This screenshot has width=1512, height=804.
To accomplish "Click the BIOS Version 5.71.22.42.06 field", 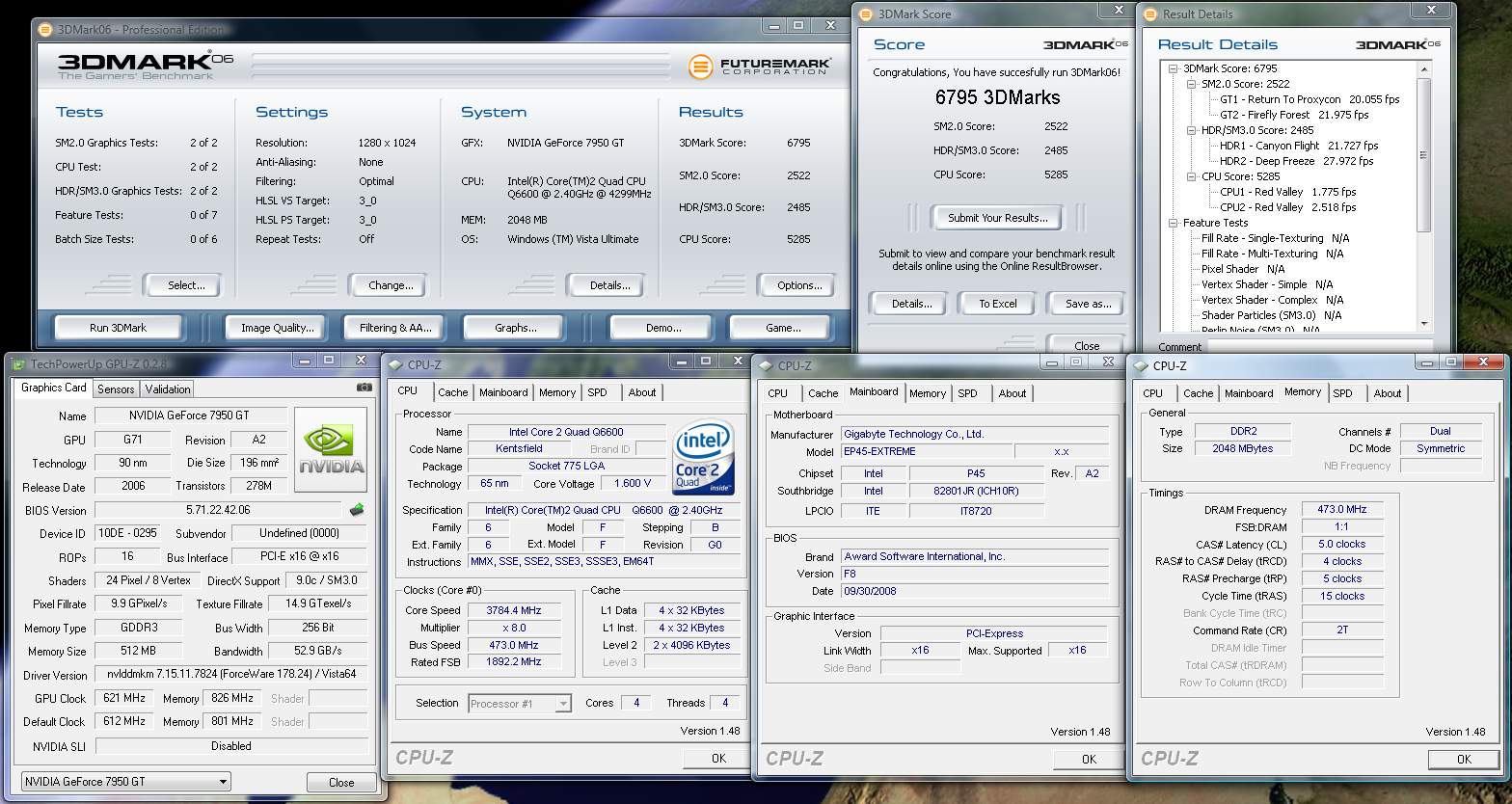I will click(219, 510).
